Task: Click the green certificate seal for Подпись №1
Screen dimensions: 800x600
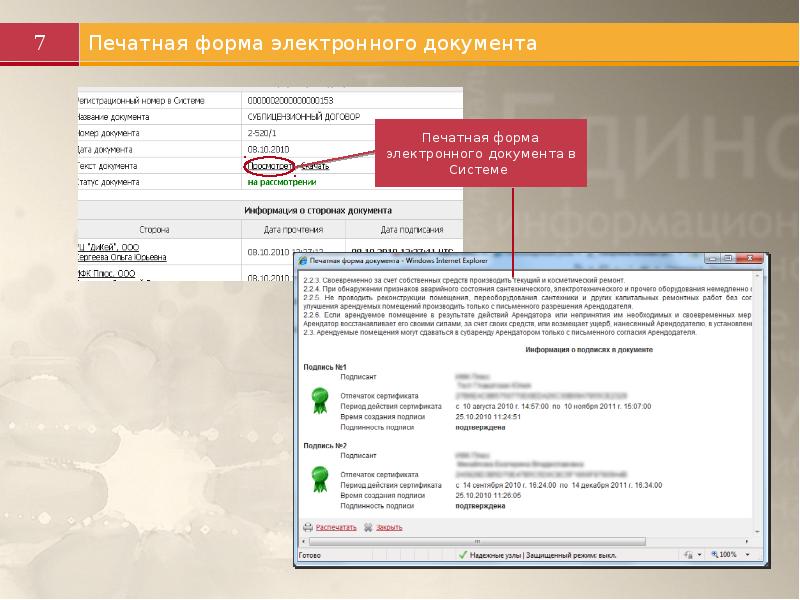Action: 319,399
